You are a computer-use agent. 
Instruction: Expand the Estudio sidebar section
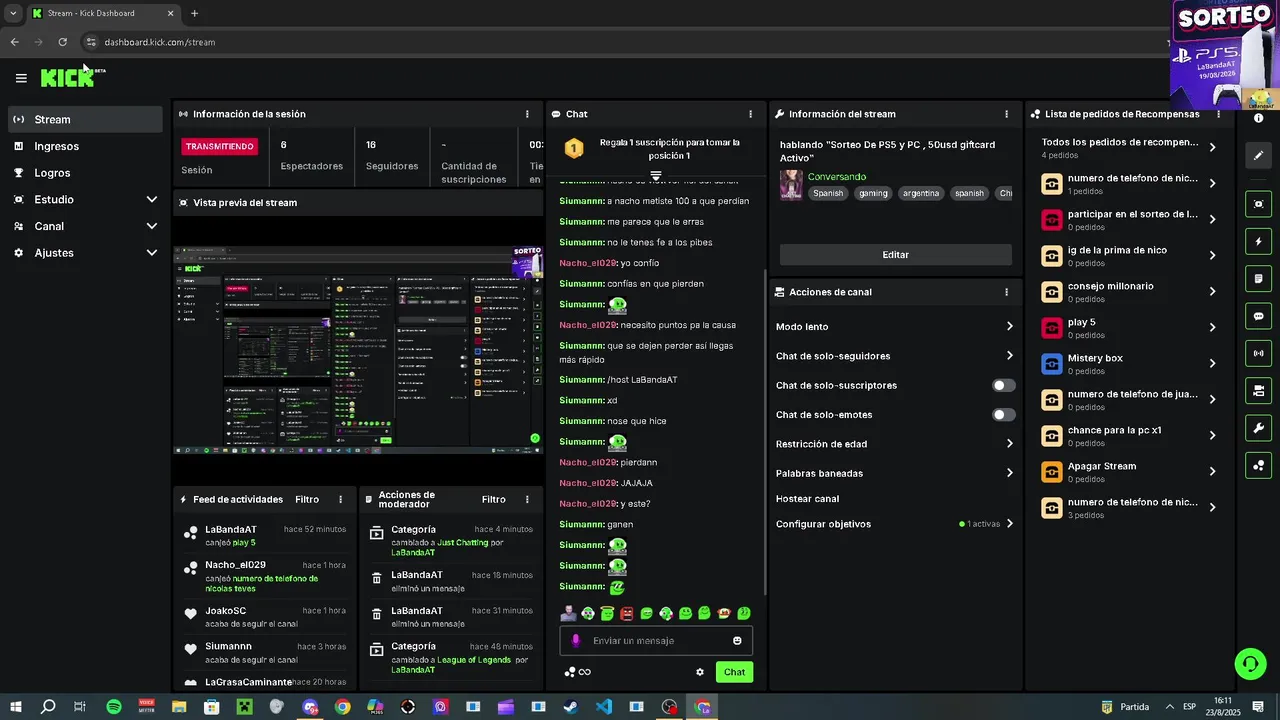[x=152, y=199]
